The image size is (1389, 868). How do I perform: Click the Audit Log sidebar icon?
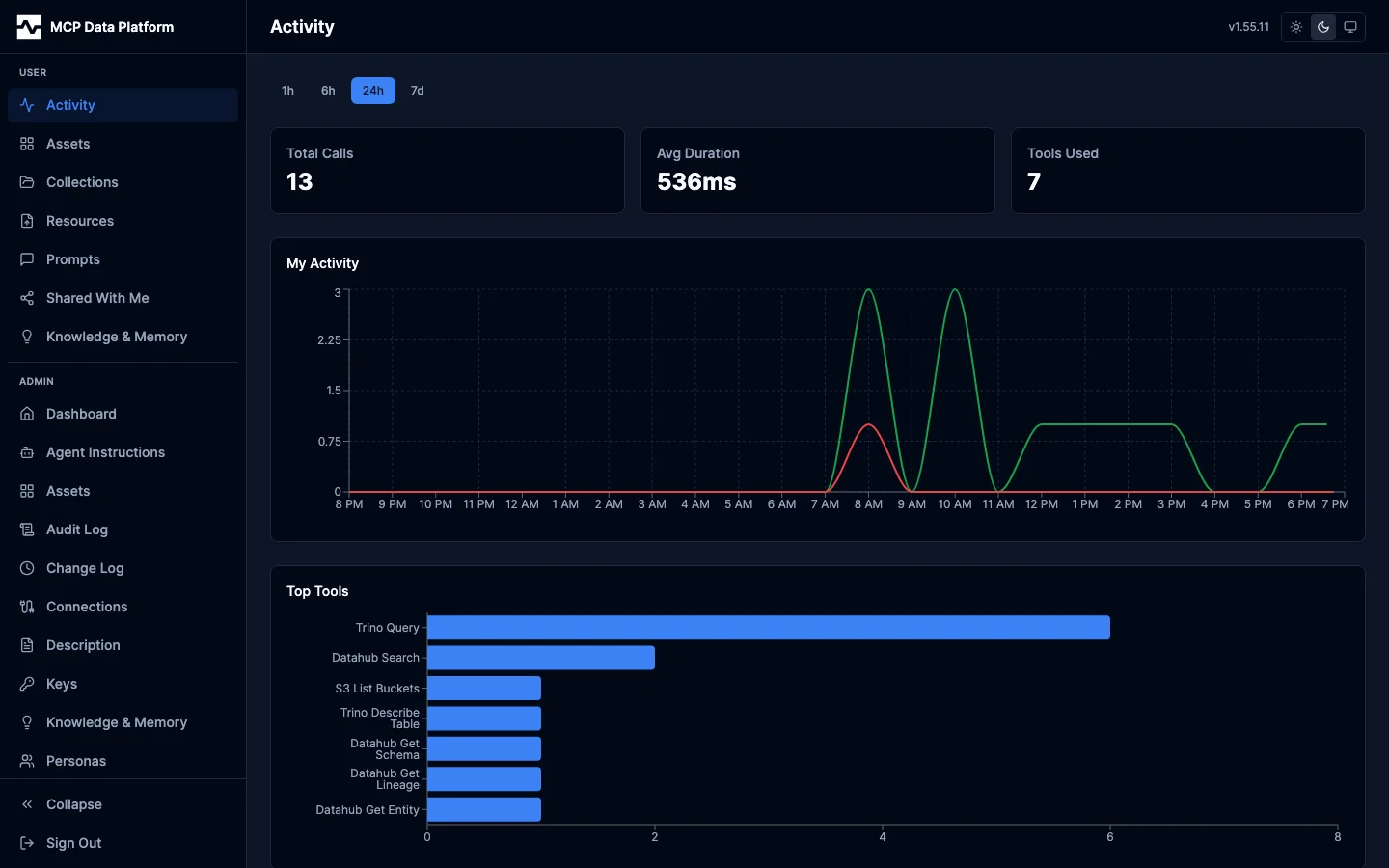click(x=27, y=529)
